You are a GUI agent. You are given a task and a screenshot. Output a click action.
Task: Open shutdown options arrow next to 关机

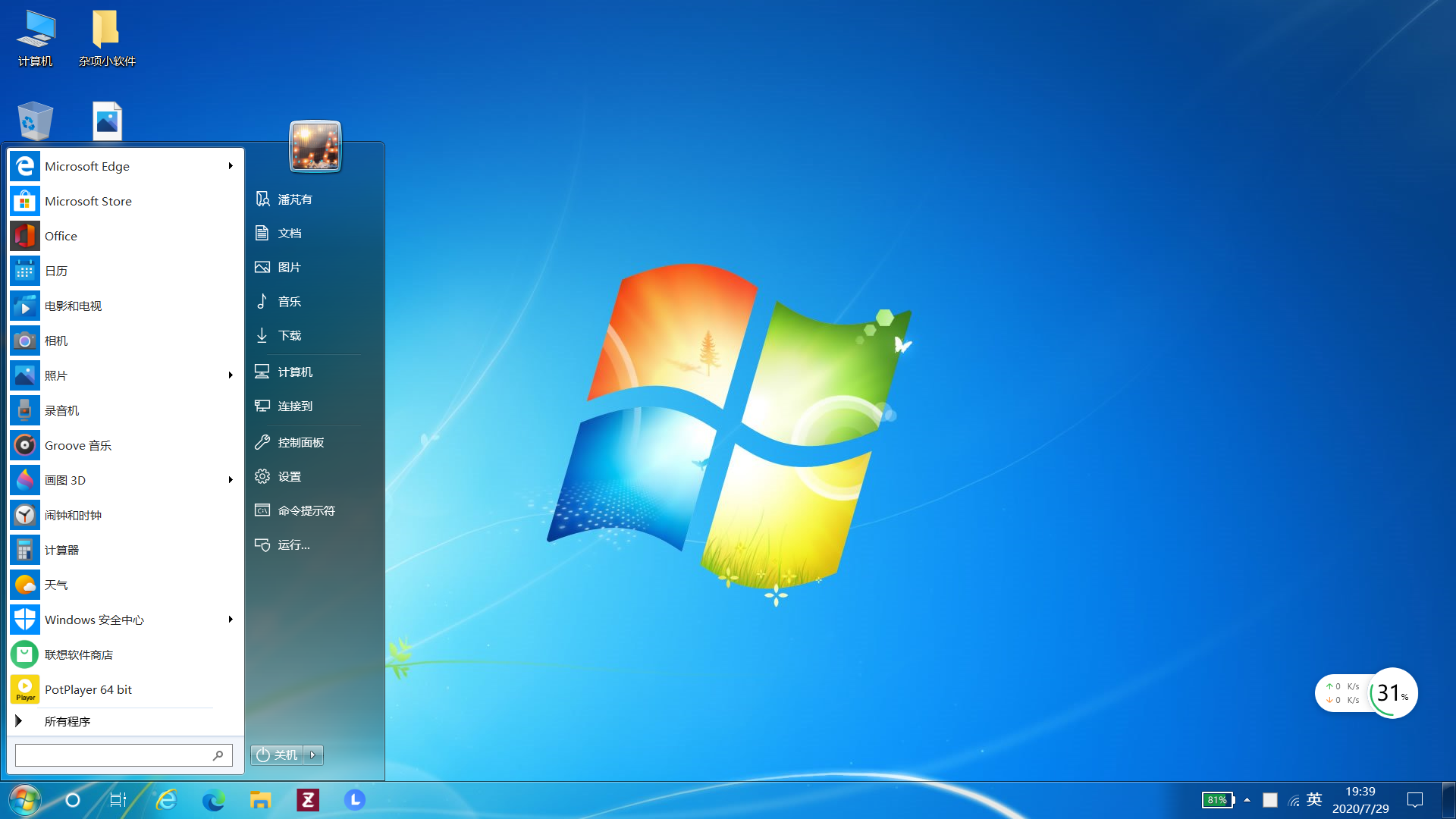(x=313, y=755)
